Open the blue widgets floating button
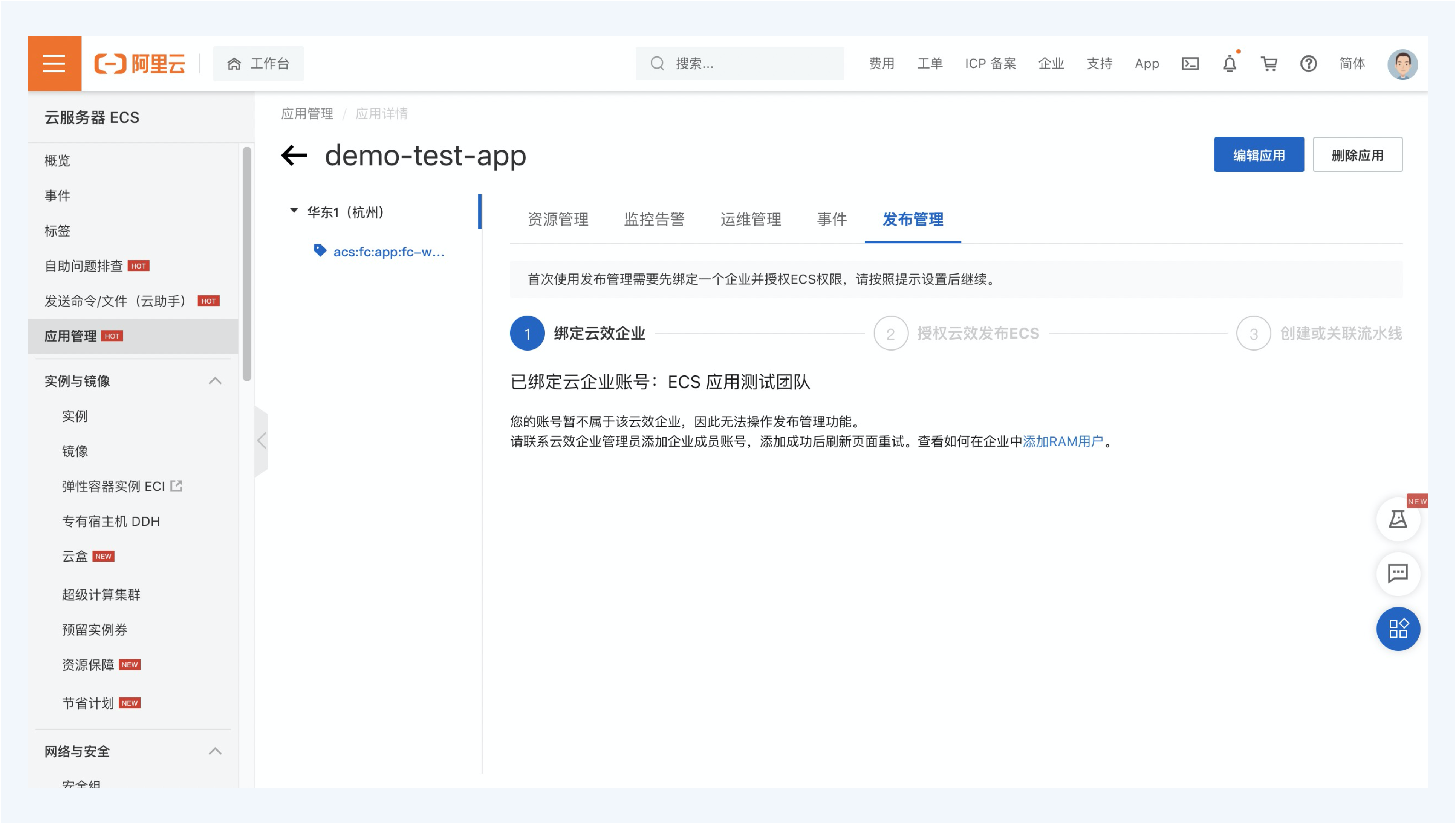The image size is (1456, 824). click(1398, 628)
